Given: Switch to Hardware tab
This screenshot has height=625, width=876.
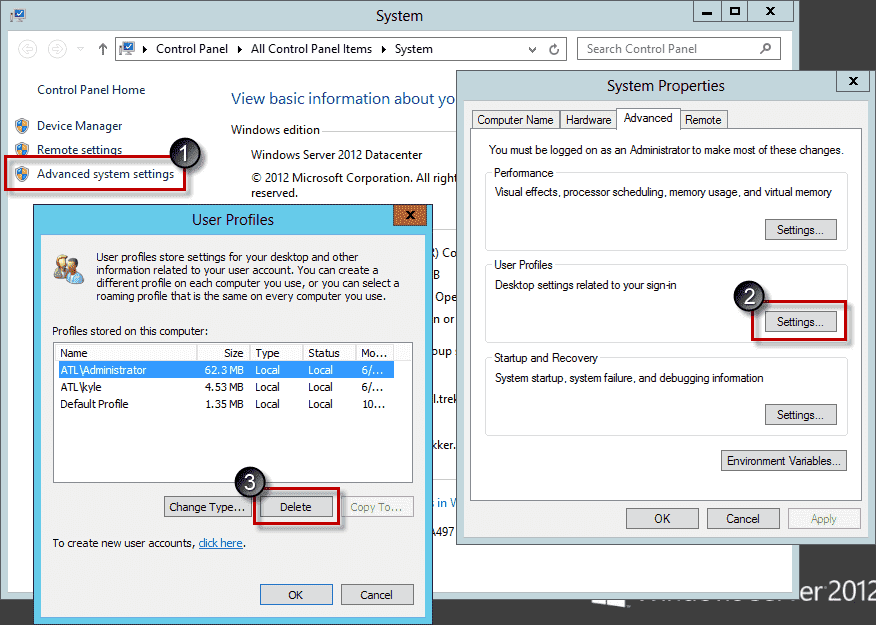Looking at the screenshot, I should [588, 120].
